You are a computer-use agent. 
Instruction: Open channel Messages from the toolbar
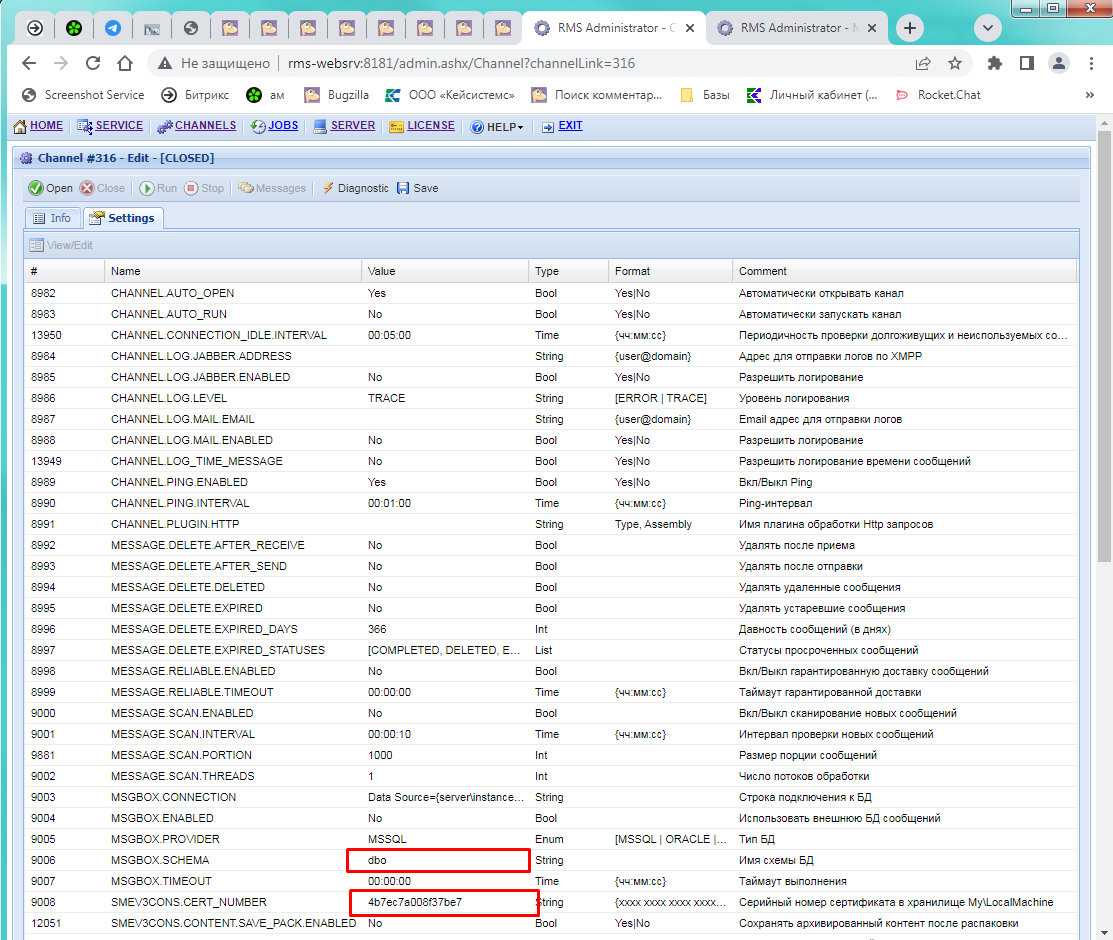tap(272, 188)
